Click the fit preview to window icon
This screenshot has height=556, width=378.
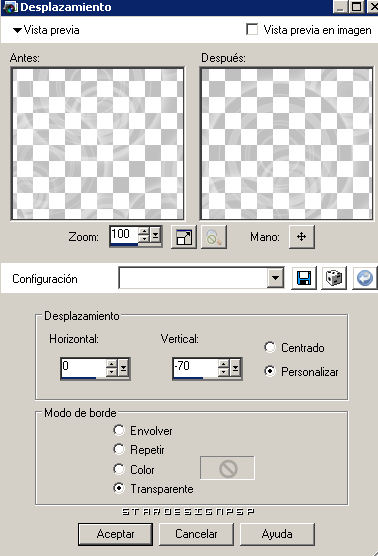[x=184, y=237]
